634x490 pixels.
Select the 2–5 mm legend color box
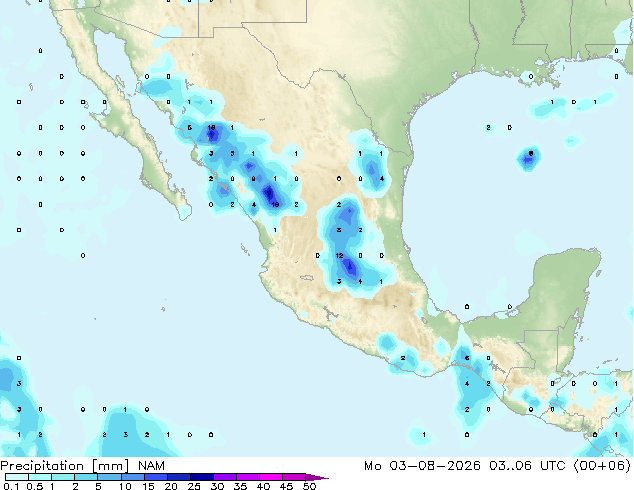(x=86, y=477)
